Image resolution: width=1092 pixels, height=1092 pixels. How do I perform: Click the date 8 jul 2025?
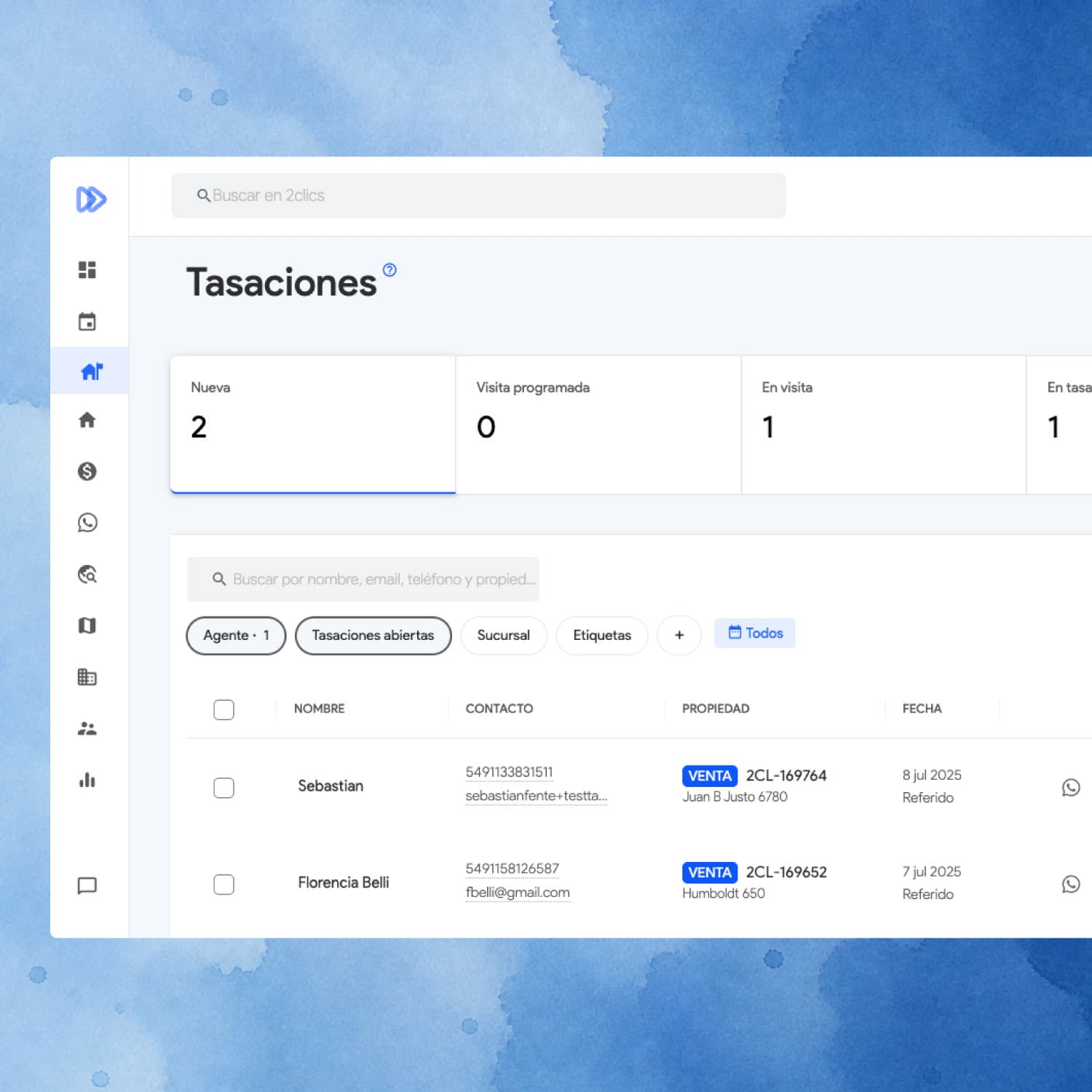tap(932, 775)
